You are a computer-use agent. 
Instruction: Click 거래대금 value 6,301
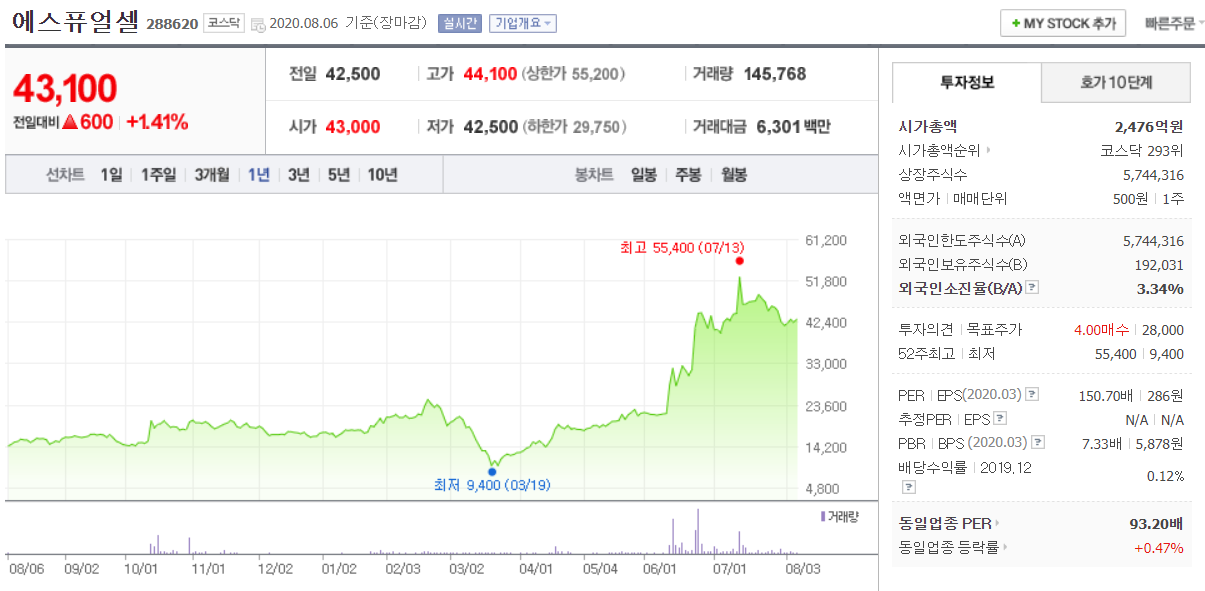click(781, 126)
